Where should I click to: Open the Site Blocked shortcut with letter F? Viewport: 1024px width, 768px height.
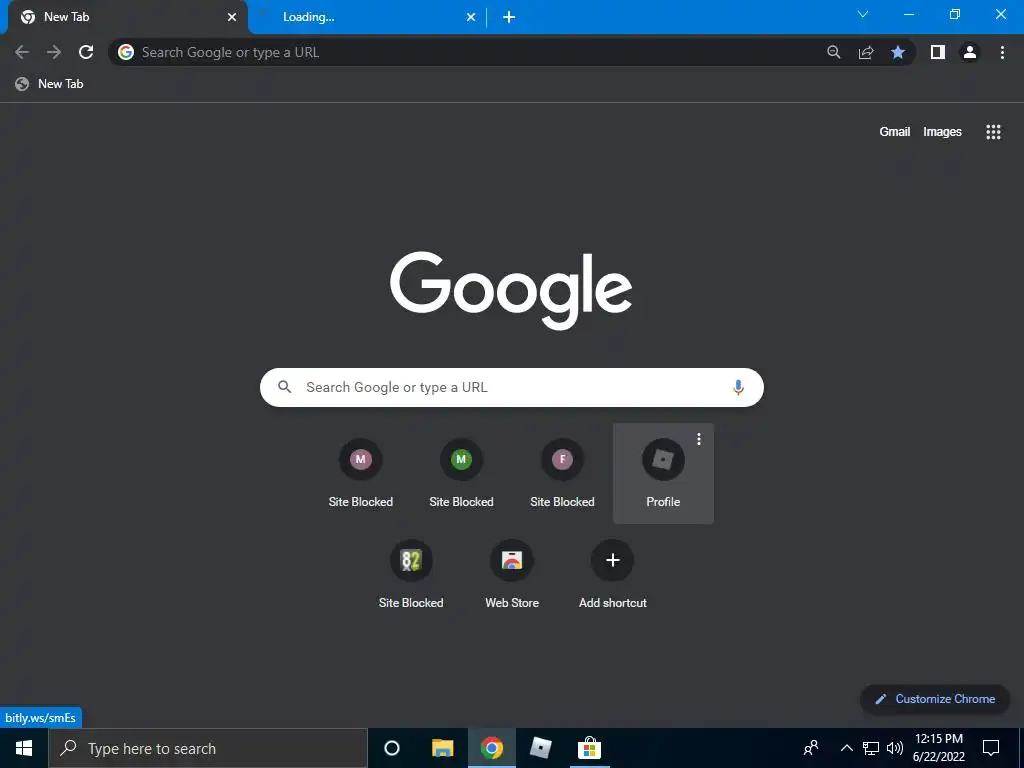[562, 473]
